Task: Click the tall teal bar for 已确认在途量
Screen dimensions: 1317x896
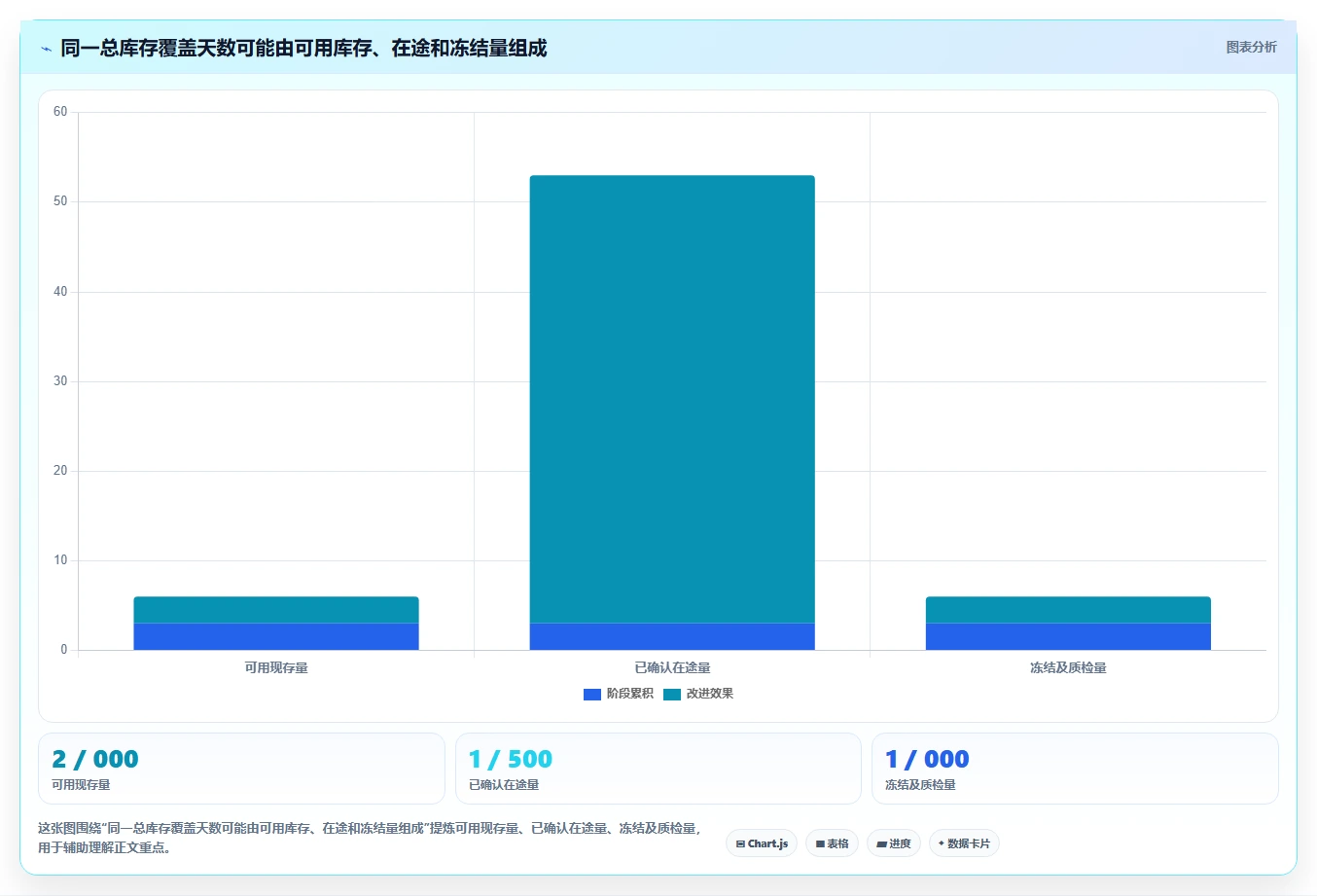Action: pos(672,399)
